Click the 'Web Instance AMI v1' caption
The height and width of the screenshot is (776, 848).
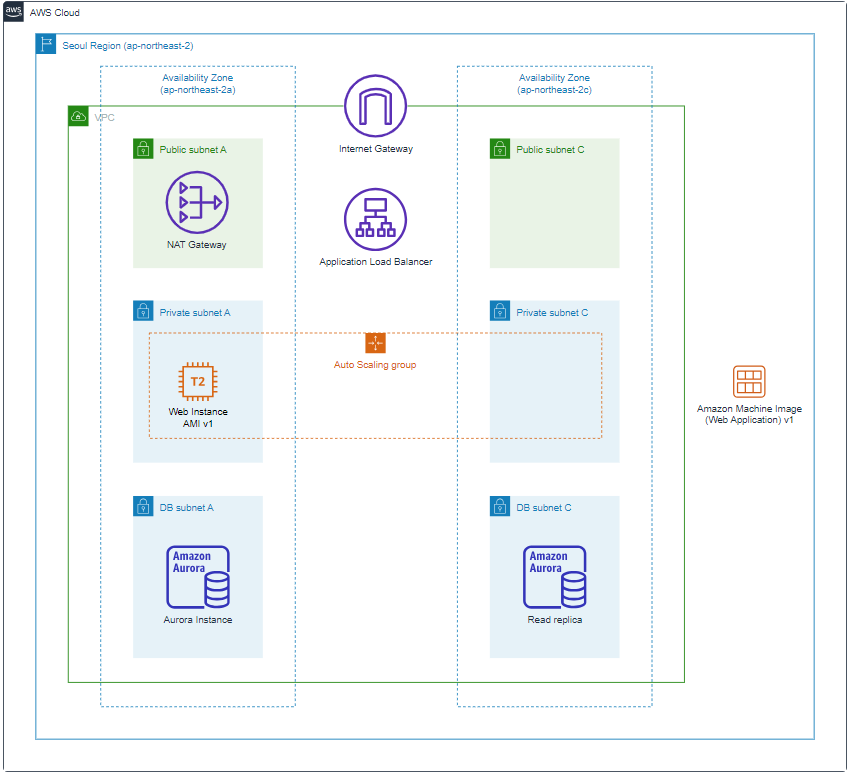click(198, 417)
